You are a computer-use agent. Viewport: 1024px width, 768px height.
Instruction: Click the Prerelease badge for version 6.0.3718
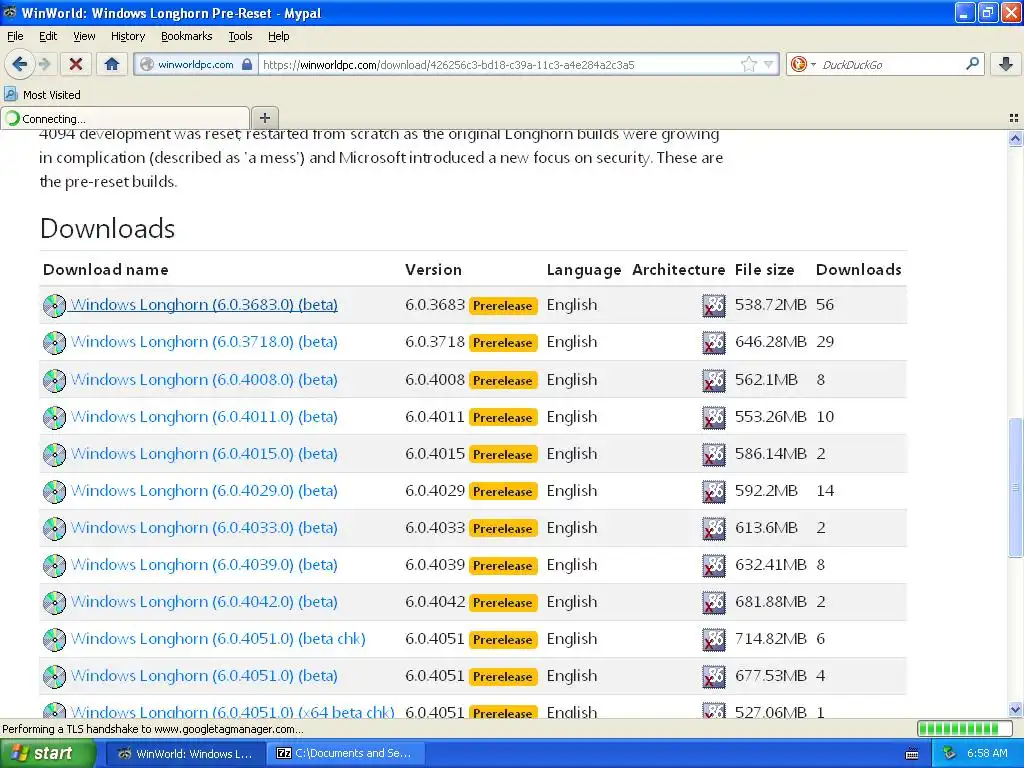point(503,343)
